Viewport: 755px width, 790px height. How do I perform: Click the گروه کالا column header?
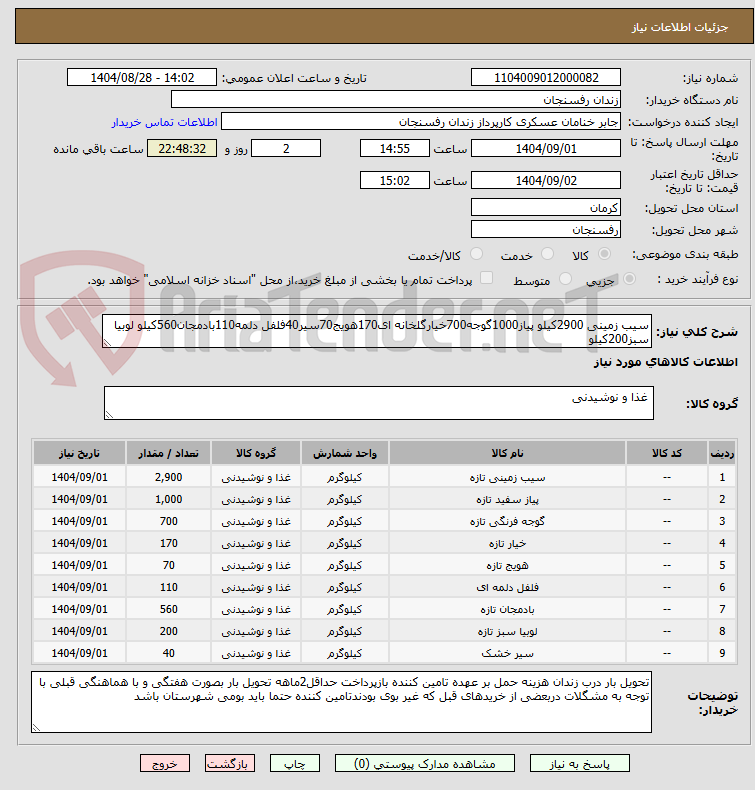(256, 453)
